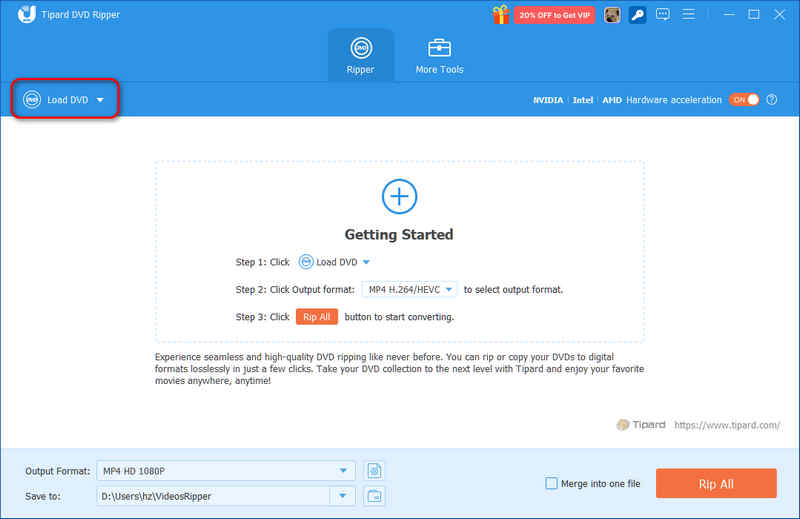Check Merge into one file
This screenshot has height=519, width=800.
point(552,483)
